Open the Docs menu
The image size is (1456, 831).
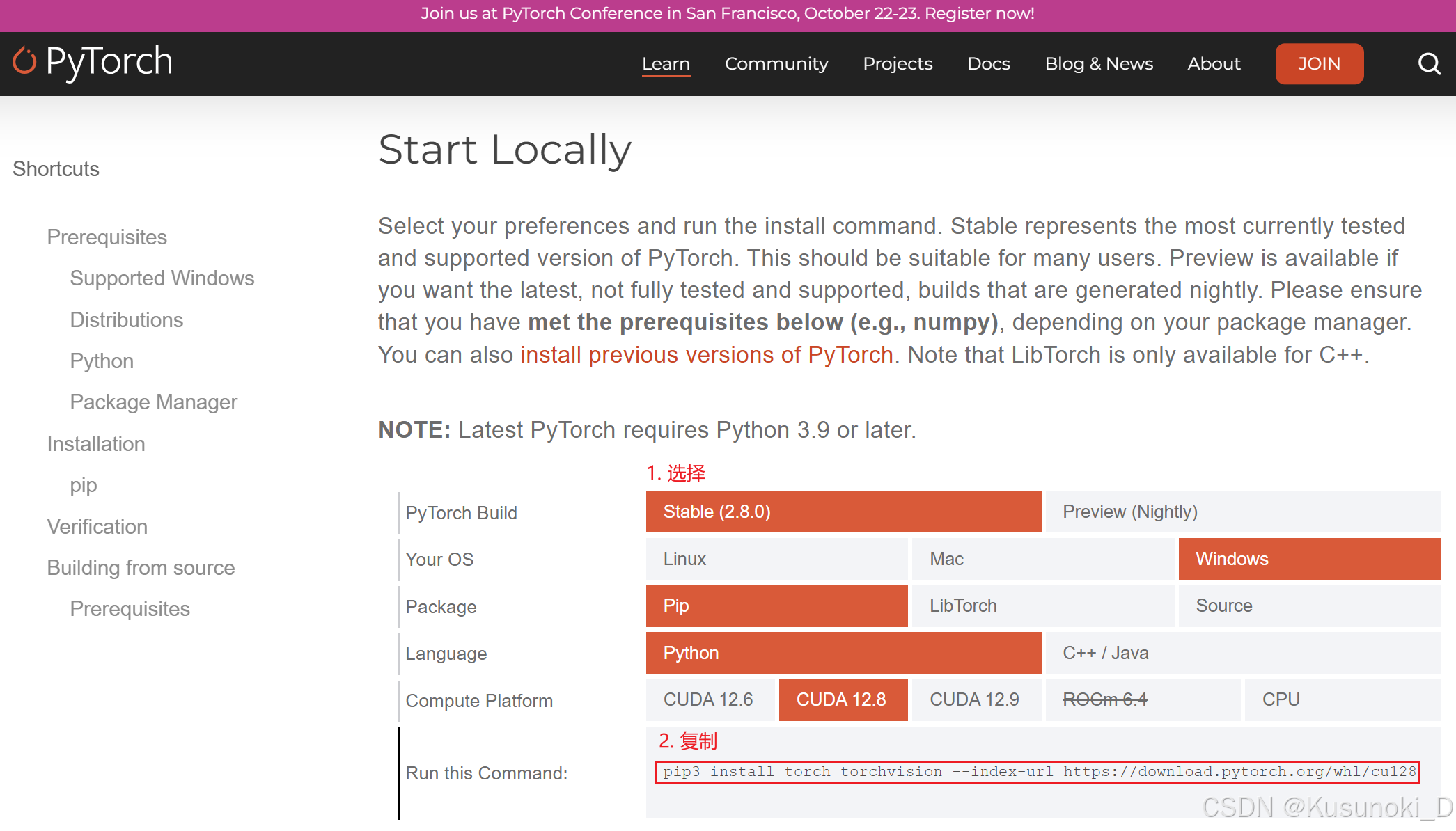[x=988, y=64]
